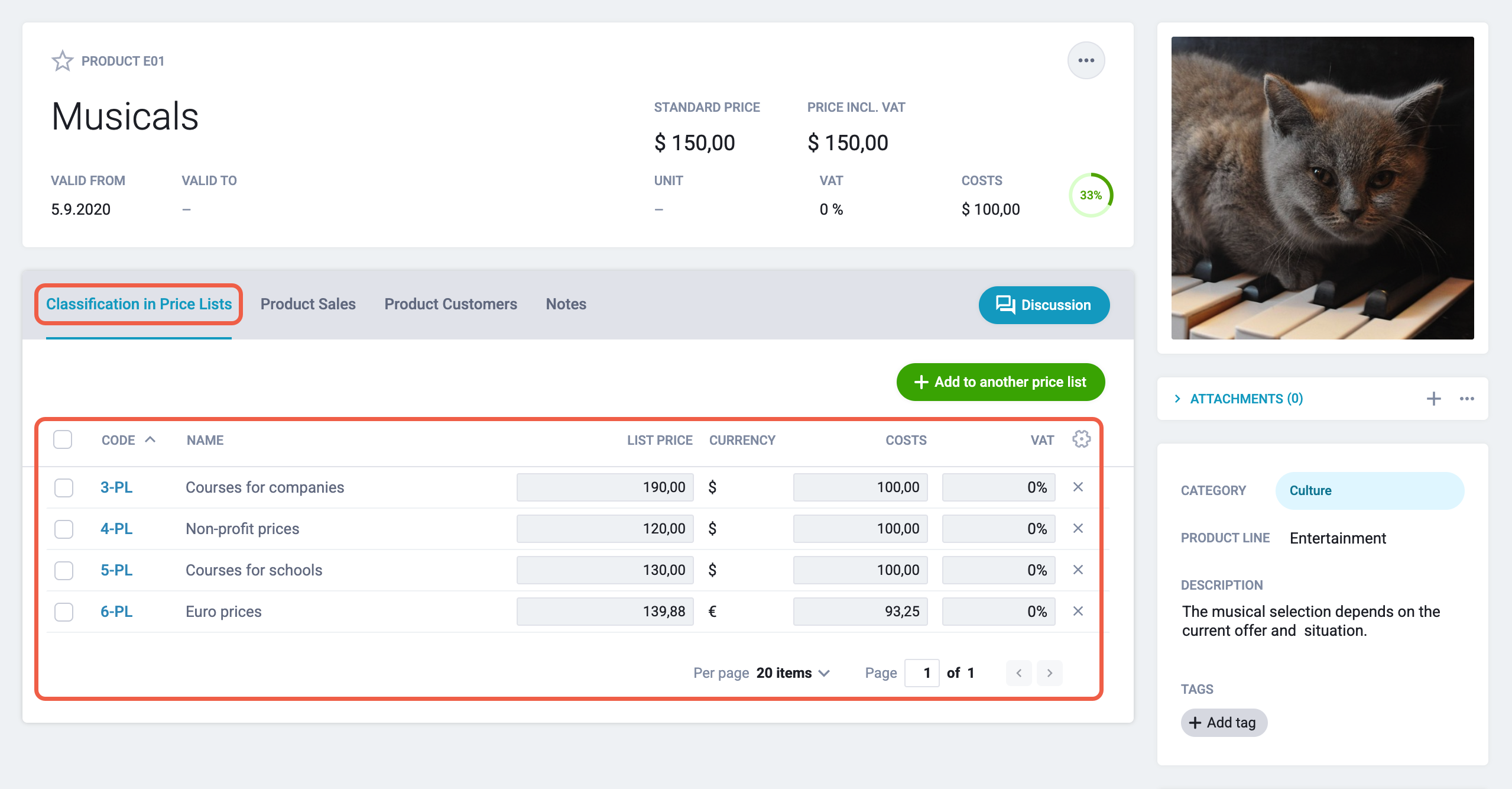Mark product E01 as favorite with the star icon
This screenshot has width=1512, height=789.
(x=62, y=61)
